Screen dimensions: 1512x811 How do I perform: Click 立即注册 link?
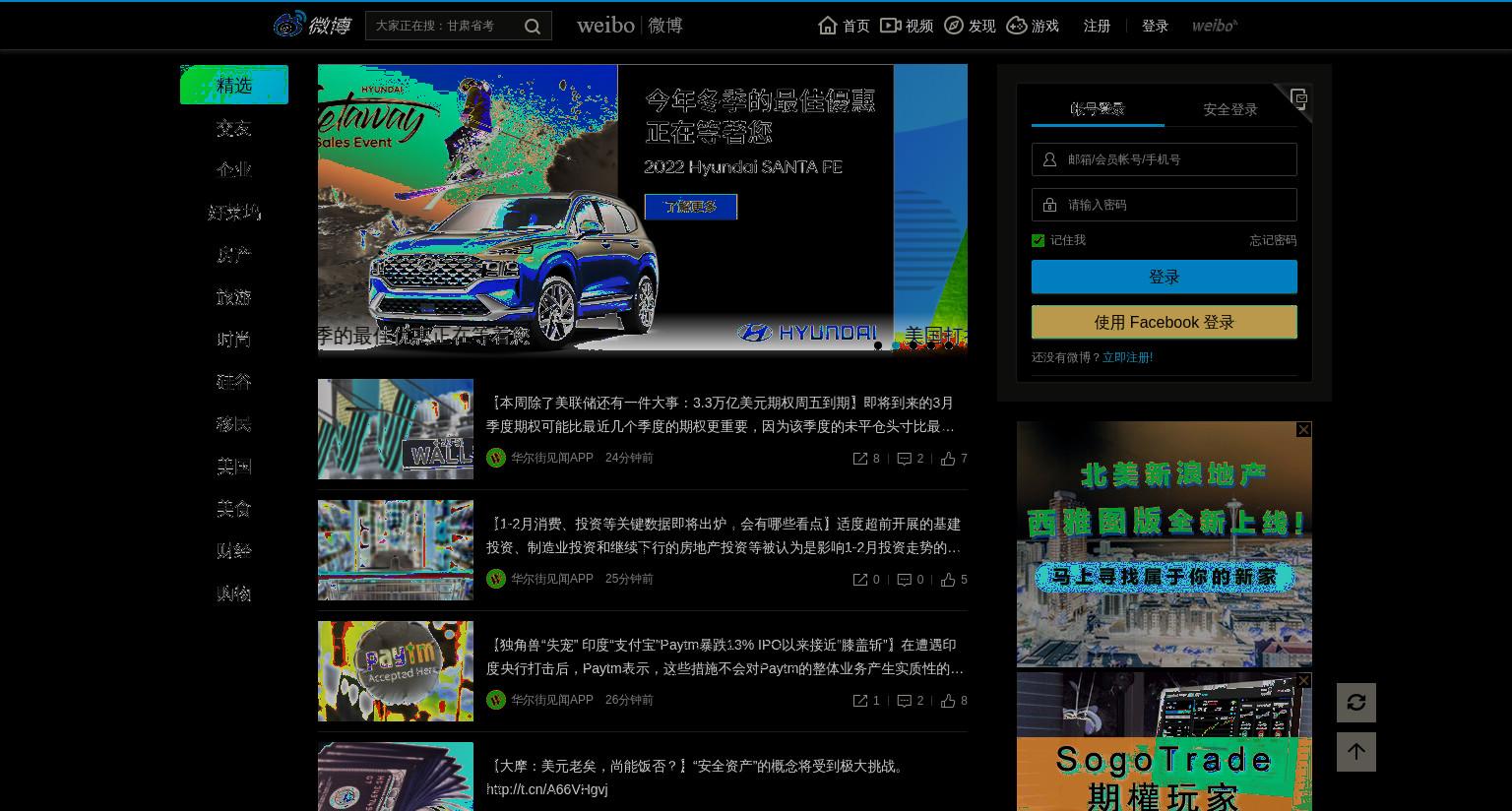1127,357
